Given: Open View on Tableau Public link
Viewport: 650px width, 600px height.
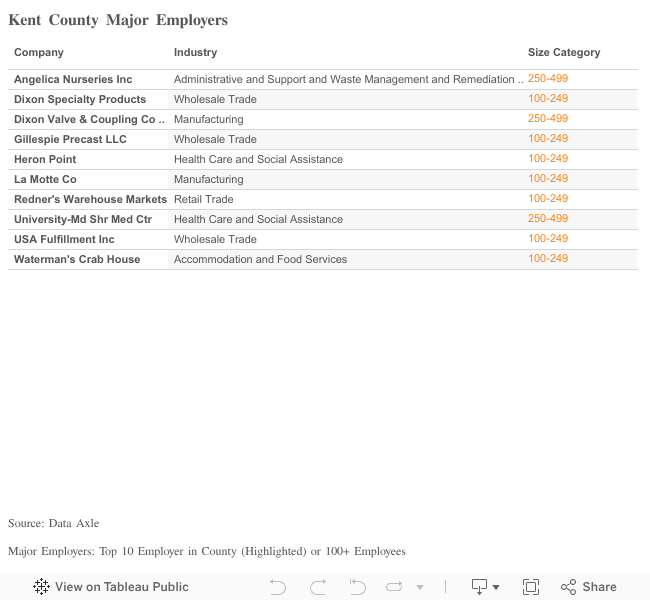Looking at the screenshot, I should (111, 587).
